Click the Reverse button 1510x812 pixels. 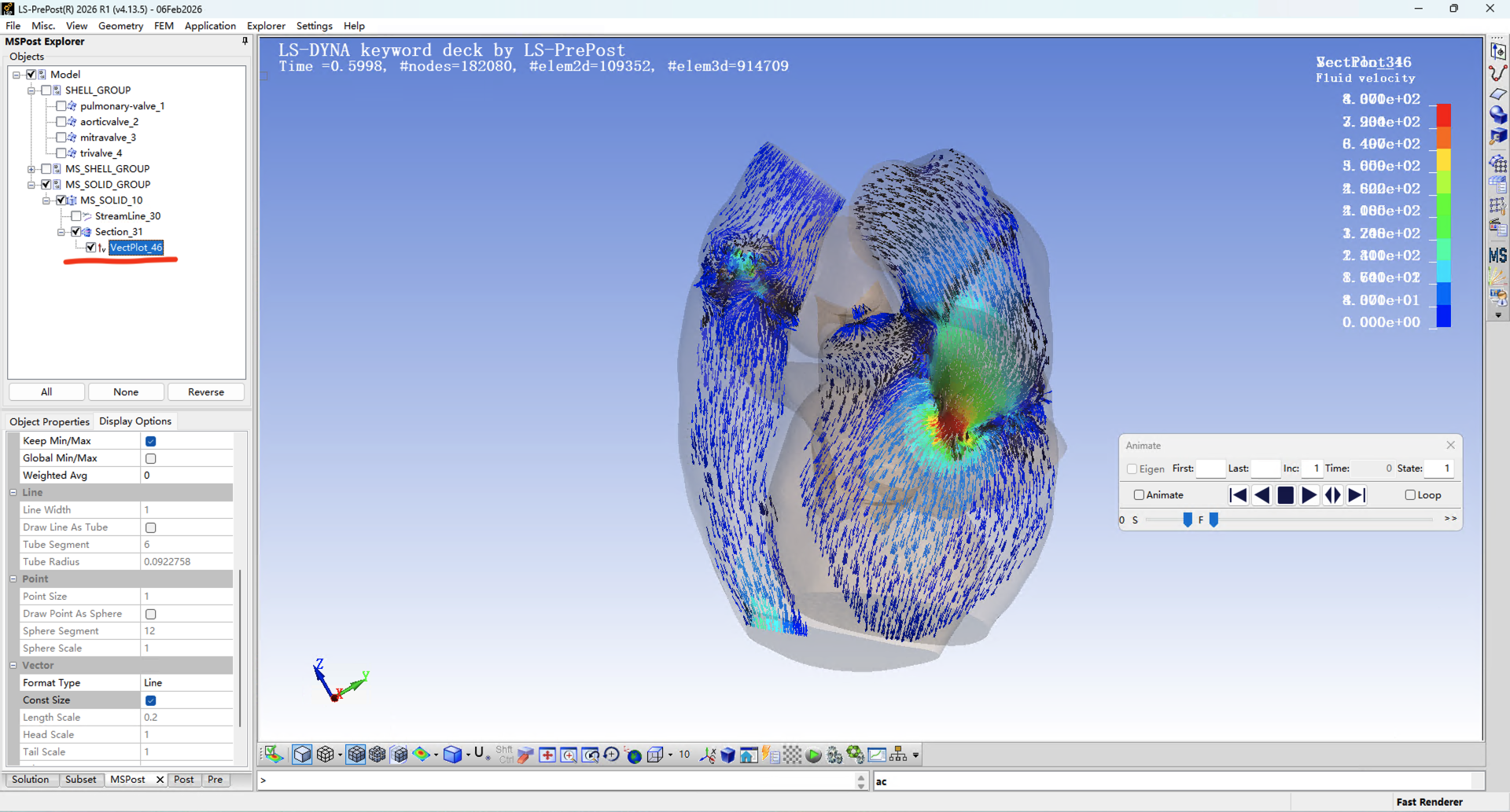pyautogui.click(x=206, y=392)
